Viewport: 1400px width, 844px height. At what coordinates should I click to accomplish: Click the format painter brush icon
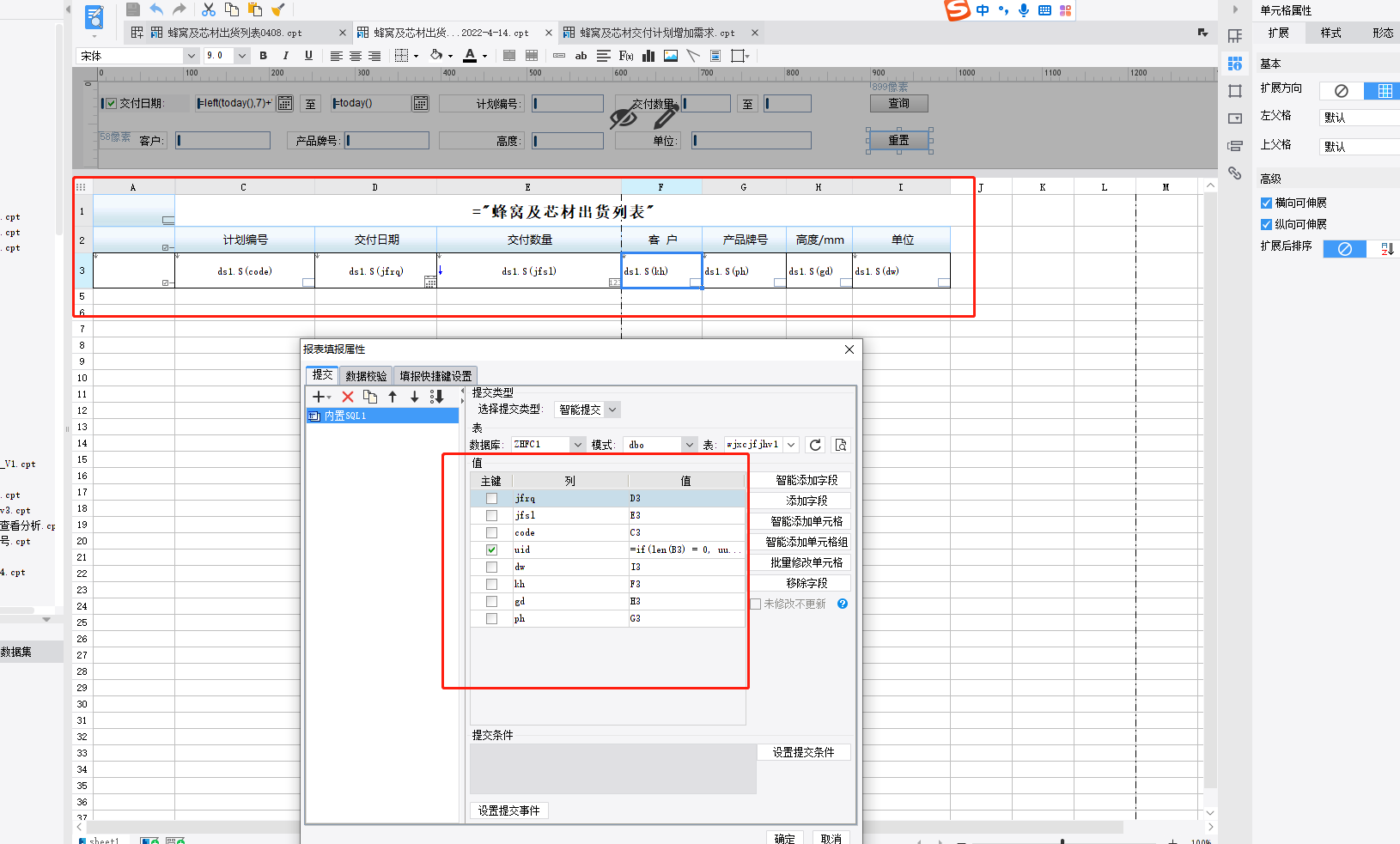(277, 9)
